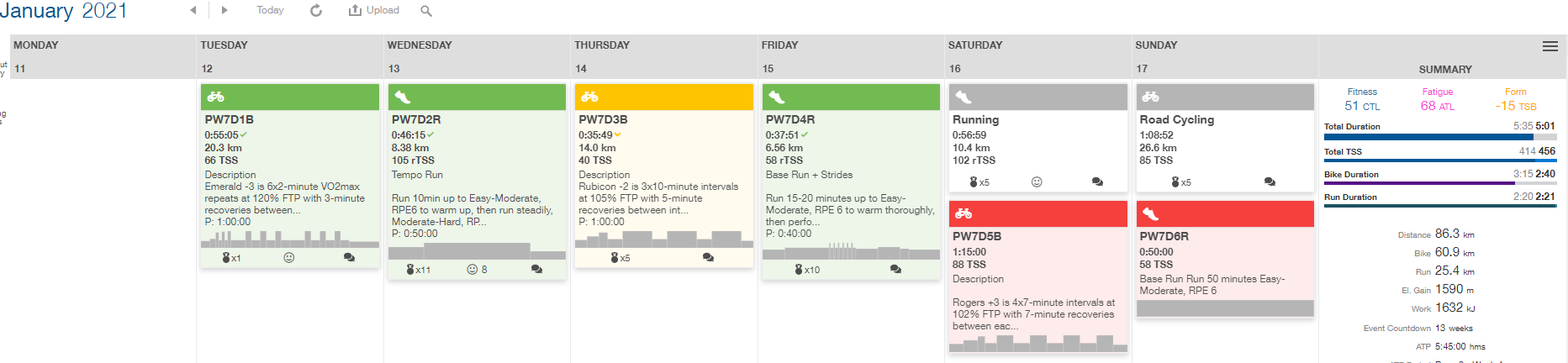
Task: Click the smiley feel icon on PW7D1B
Action: pos(288,258)
